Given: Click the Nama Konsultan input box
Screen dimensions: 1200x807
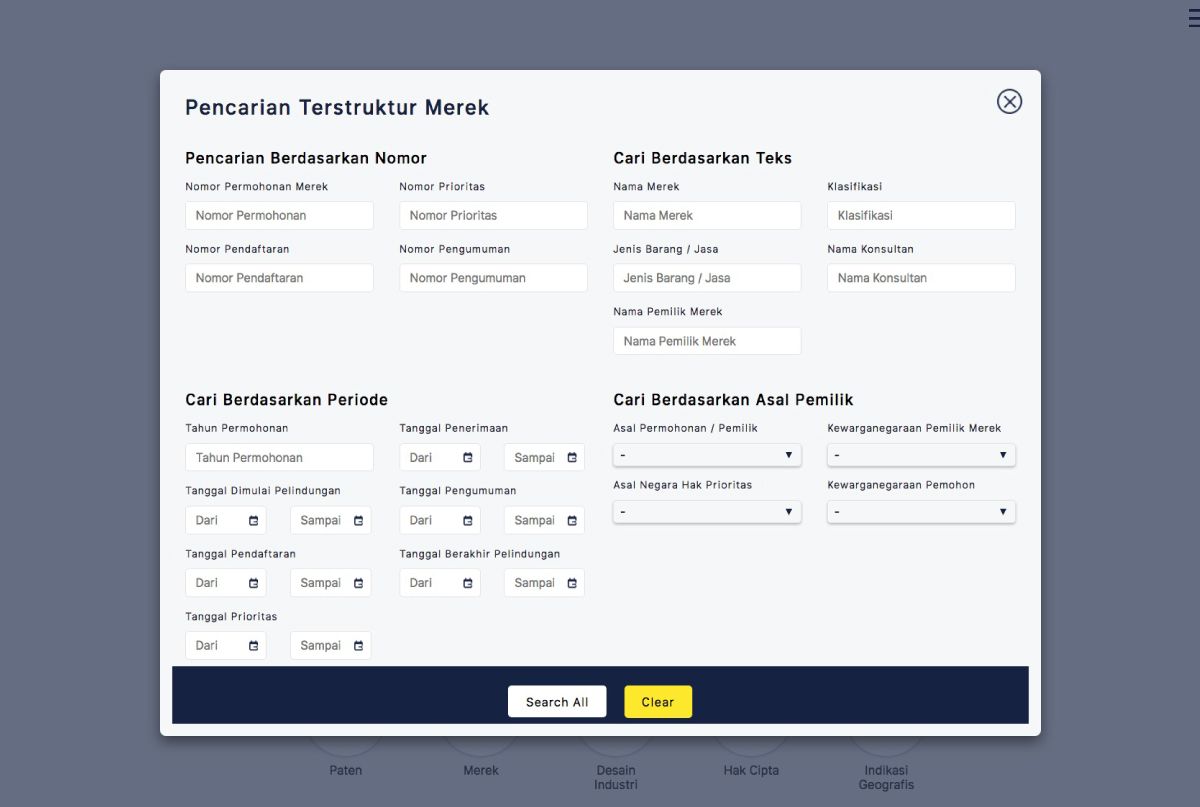Looking at the screenshot, I should pos(921,278).
